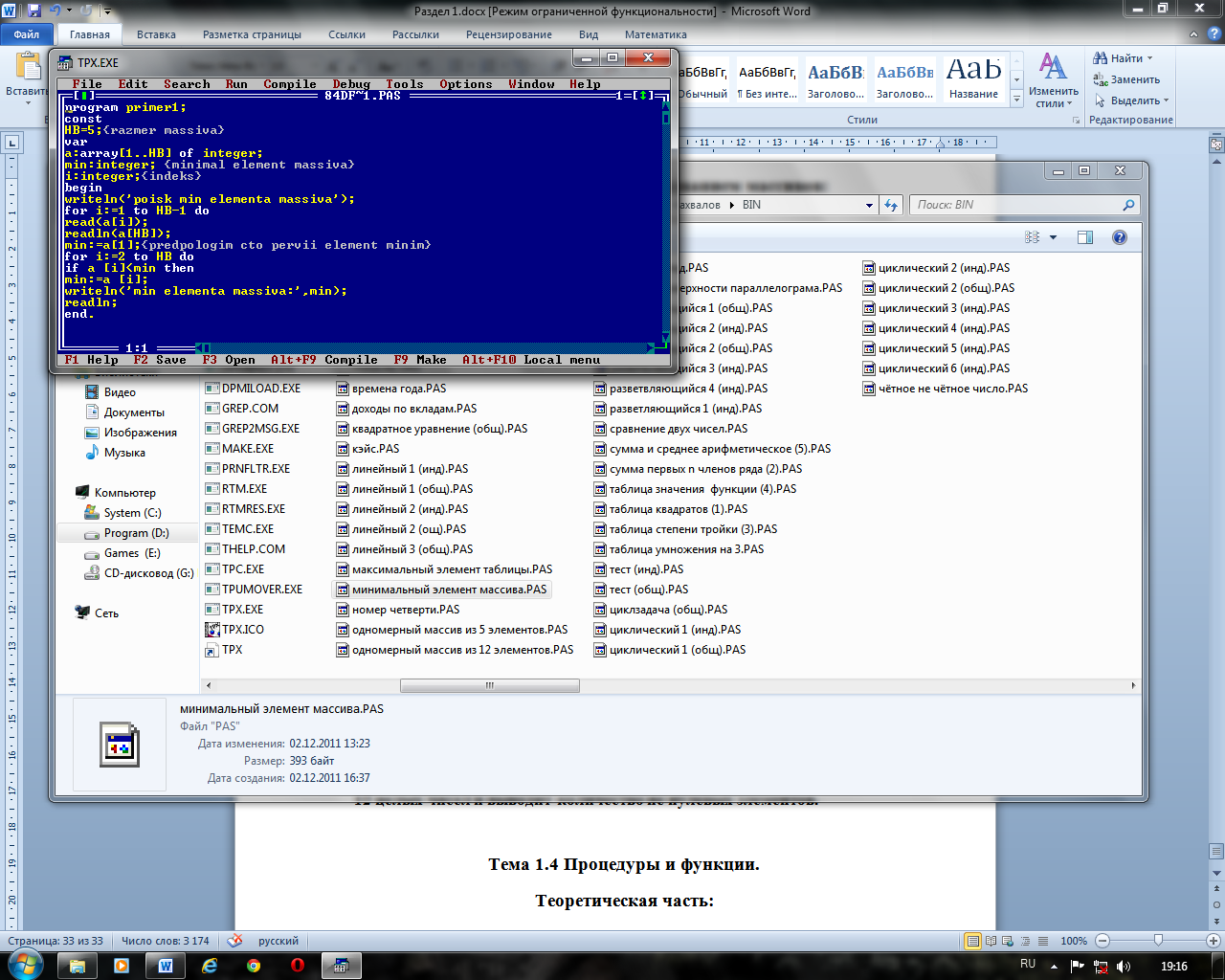Change Explorer view with the view icon
The image size is (1225, 980).
1033,237
